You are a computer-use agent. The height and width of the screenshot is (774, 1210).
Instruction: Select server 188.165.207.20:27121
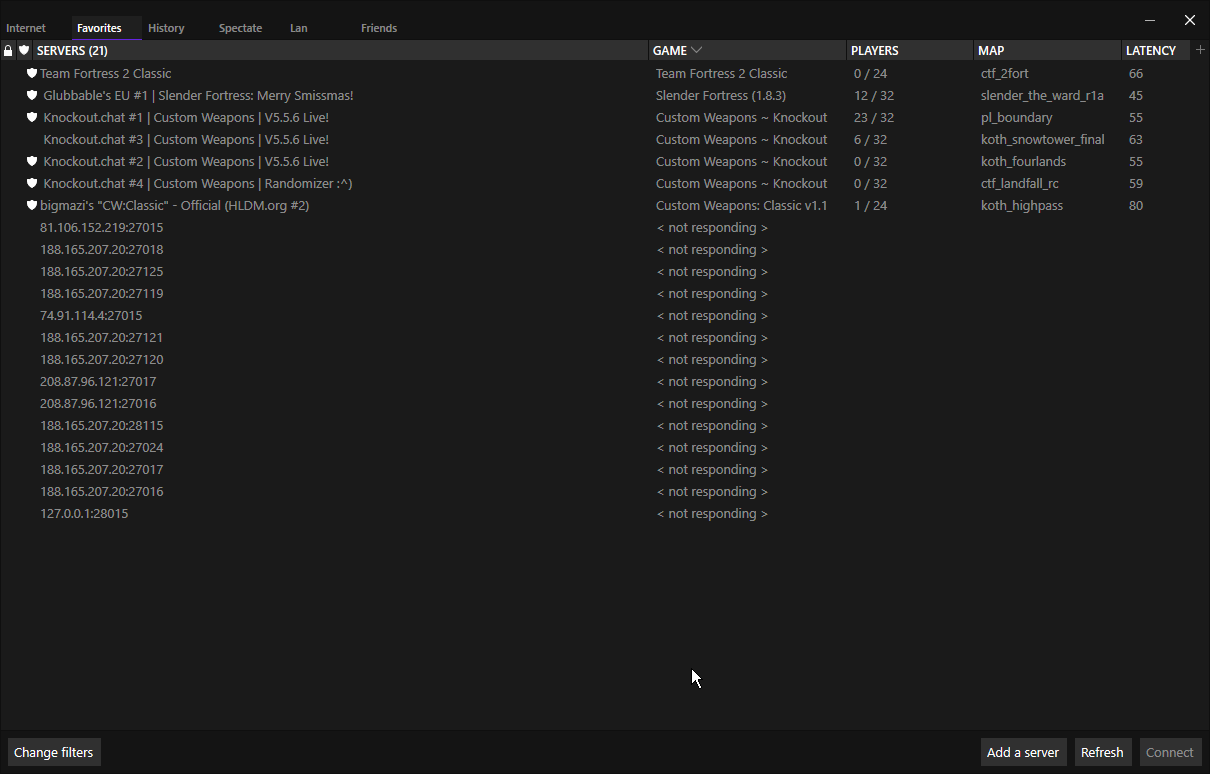tap(596, 337)
